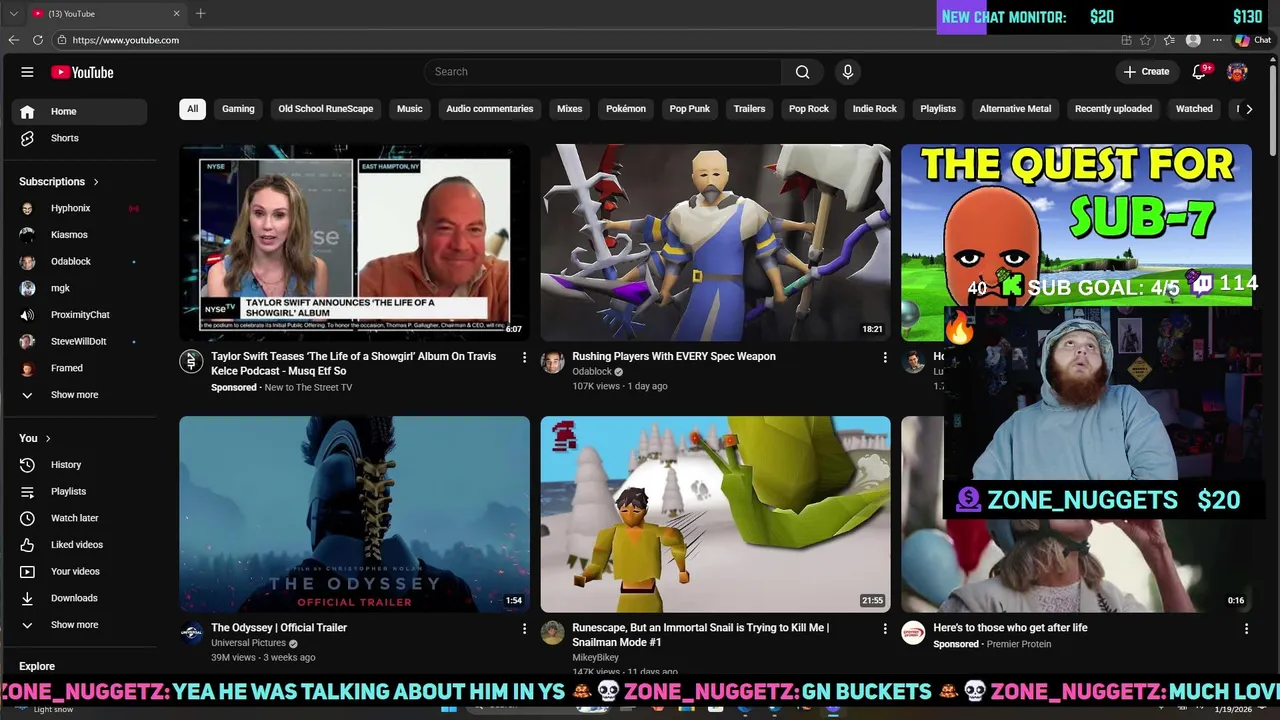
Task: Open Taylor Swift Showgirl video thumbnail
Action: click(354, 242)
